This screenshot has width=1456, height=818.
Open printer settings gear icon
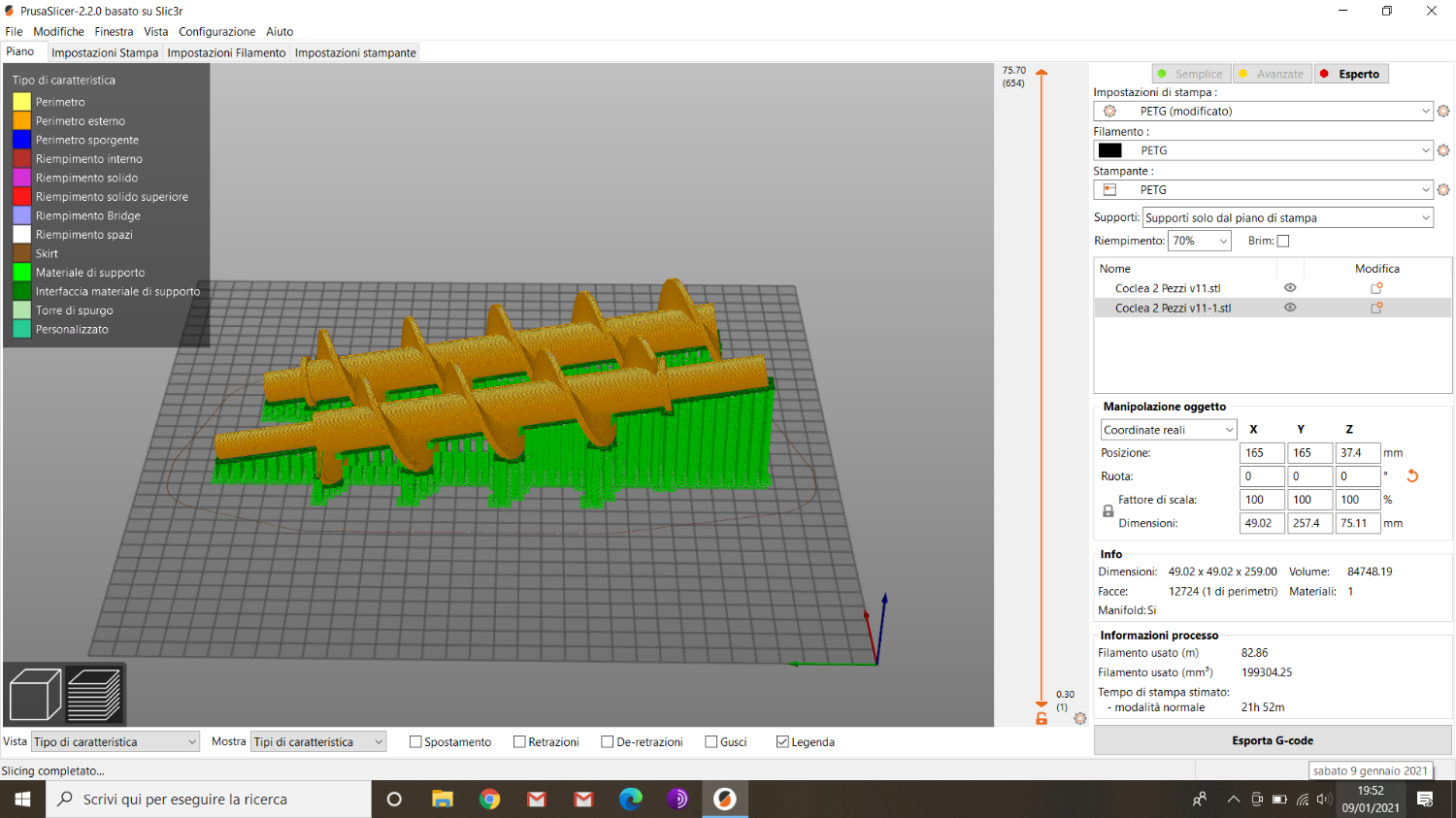[x=1443, y=190]
